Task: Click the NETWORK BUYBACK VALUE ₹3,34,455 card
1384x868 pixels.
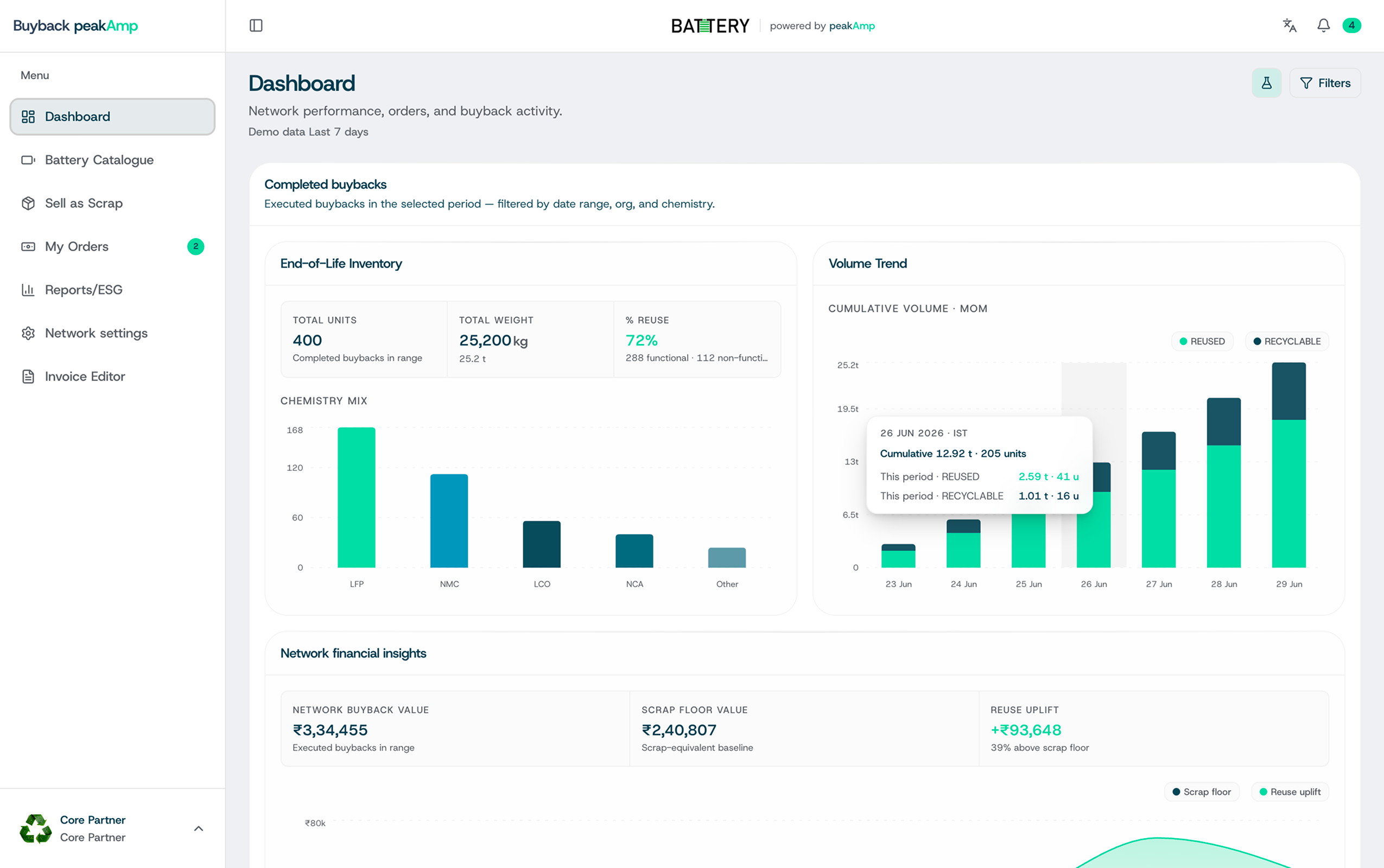Action: pos(455,729)
